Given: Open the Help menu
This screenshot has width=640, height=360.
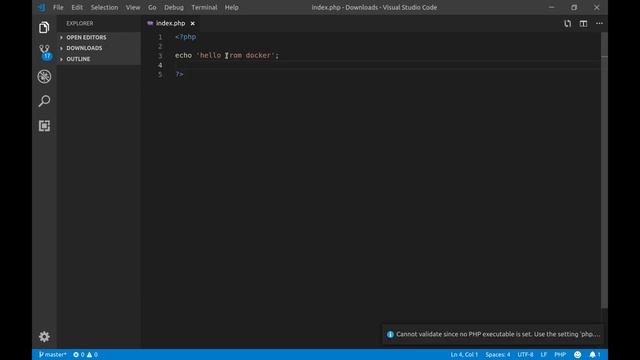Looking at the screenshot, I should pos(231,7).
